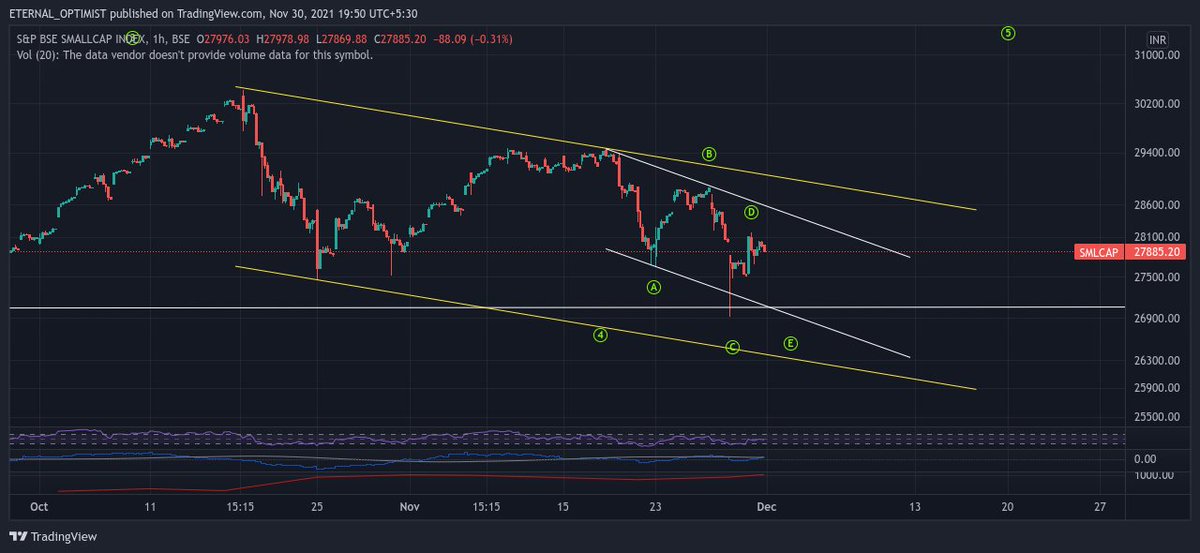Viewport: 1200px width, 553px height.
Task: Click the SMLCAP price tag
Action: click(1099, 252)
